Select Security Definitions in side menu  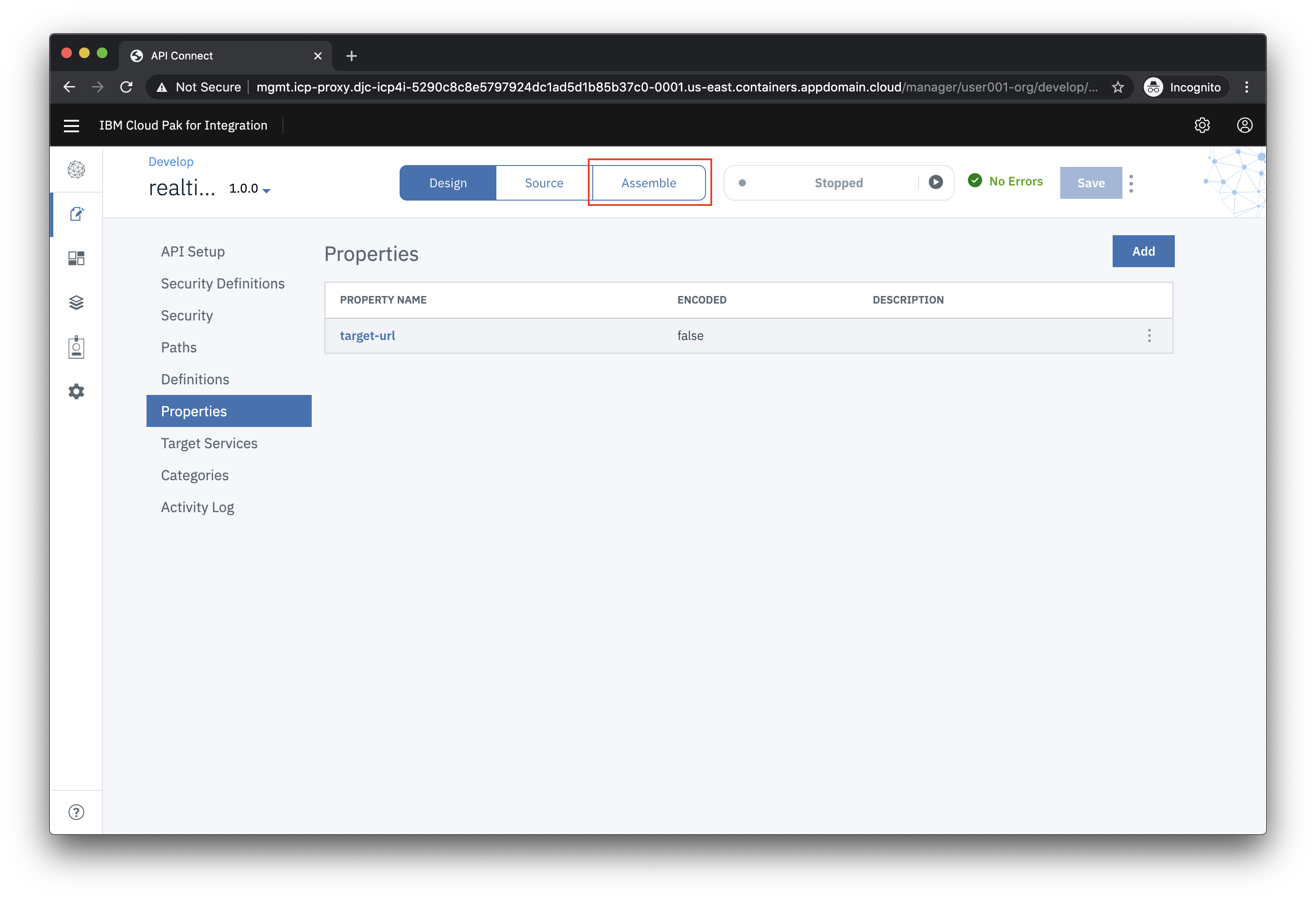[222, 284]
